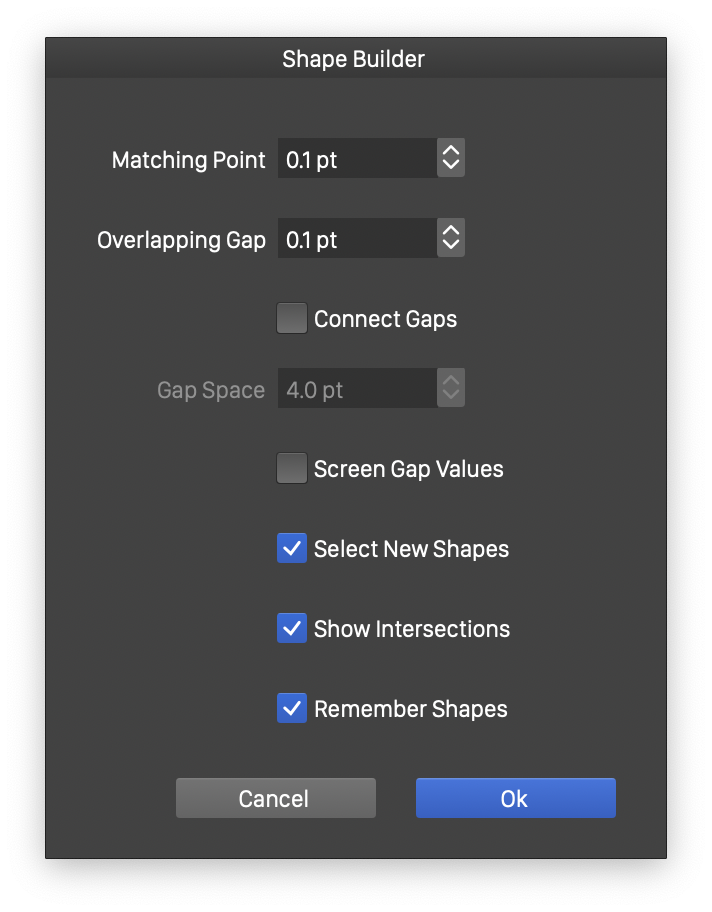Decrease Matching Point with down arrow
The image size is (712, 912).
451,167
